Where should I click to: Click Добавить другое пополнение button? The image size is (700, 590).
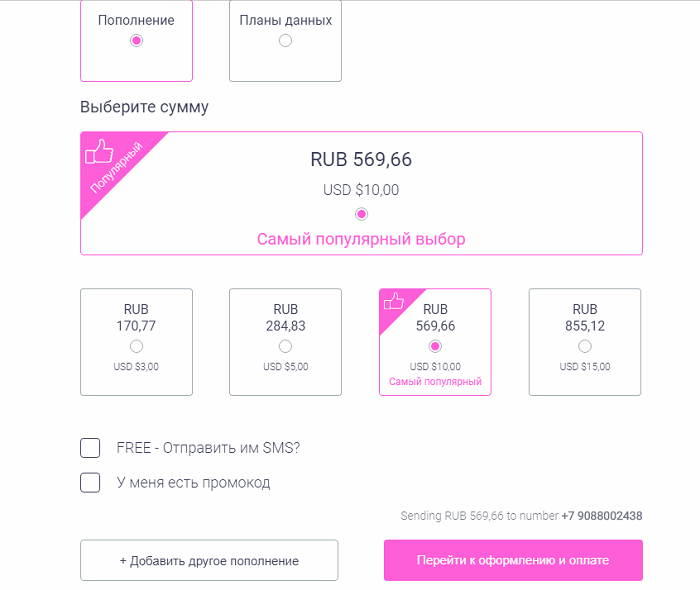coord(209,561)
